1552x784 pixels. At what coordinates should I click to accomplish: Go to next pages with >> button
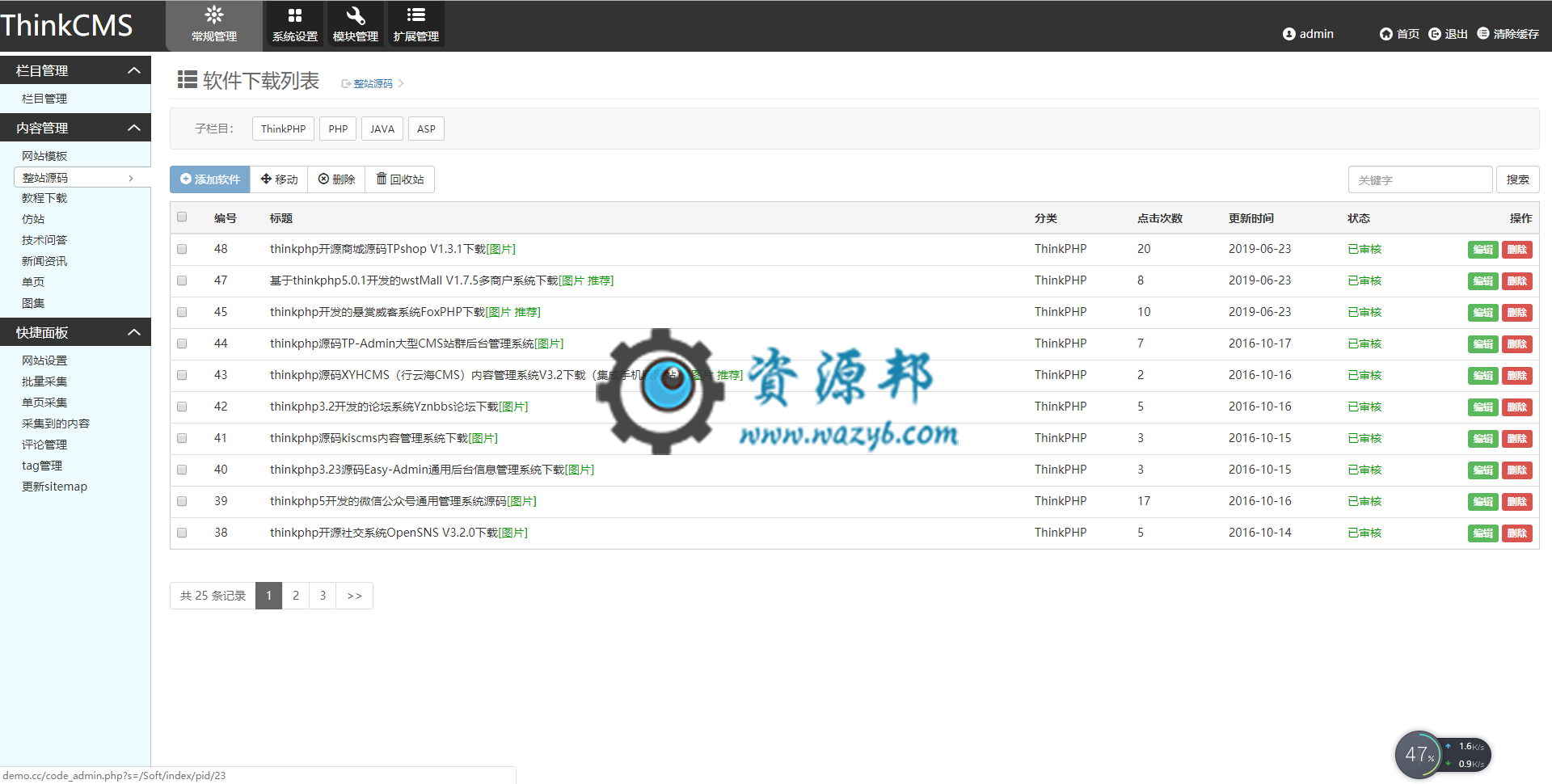(354, 596)
